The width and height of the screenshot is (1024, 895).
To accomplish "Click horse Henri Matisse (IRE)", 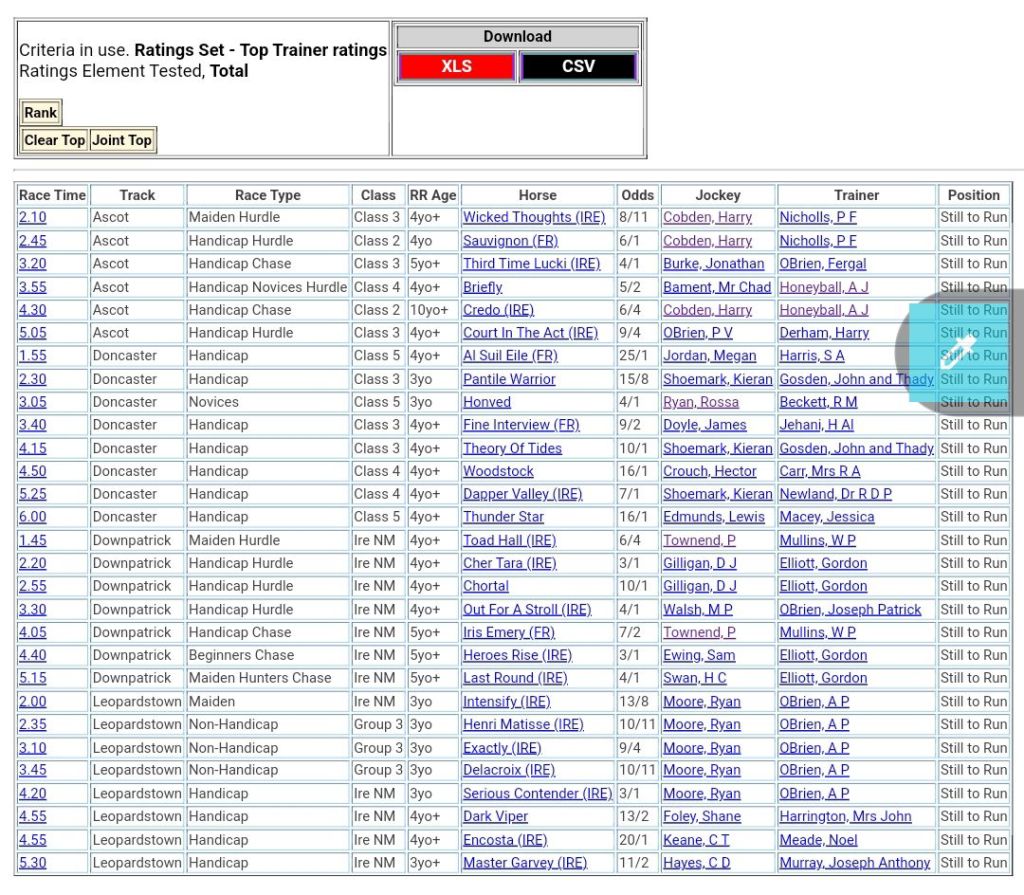I will pyautogui.click(x=523, y=724).
